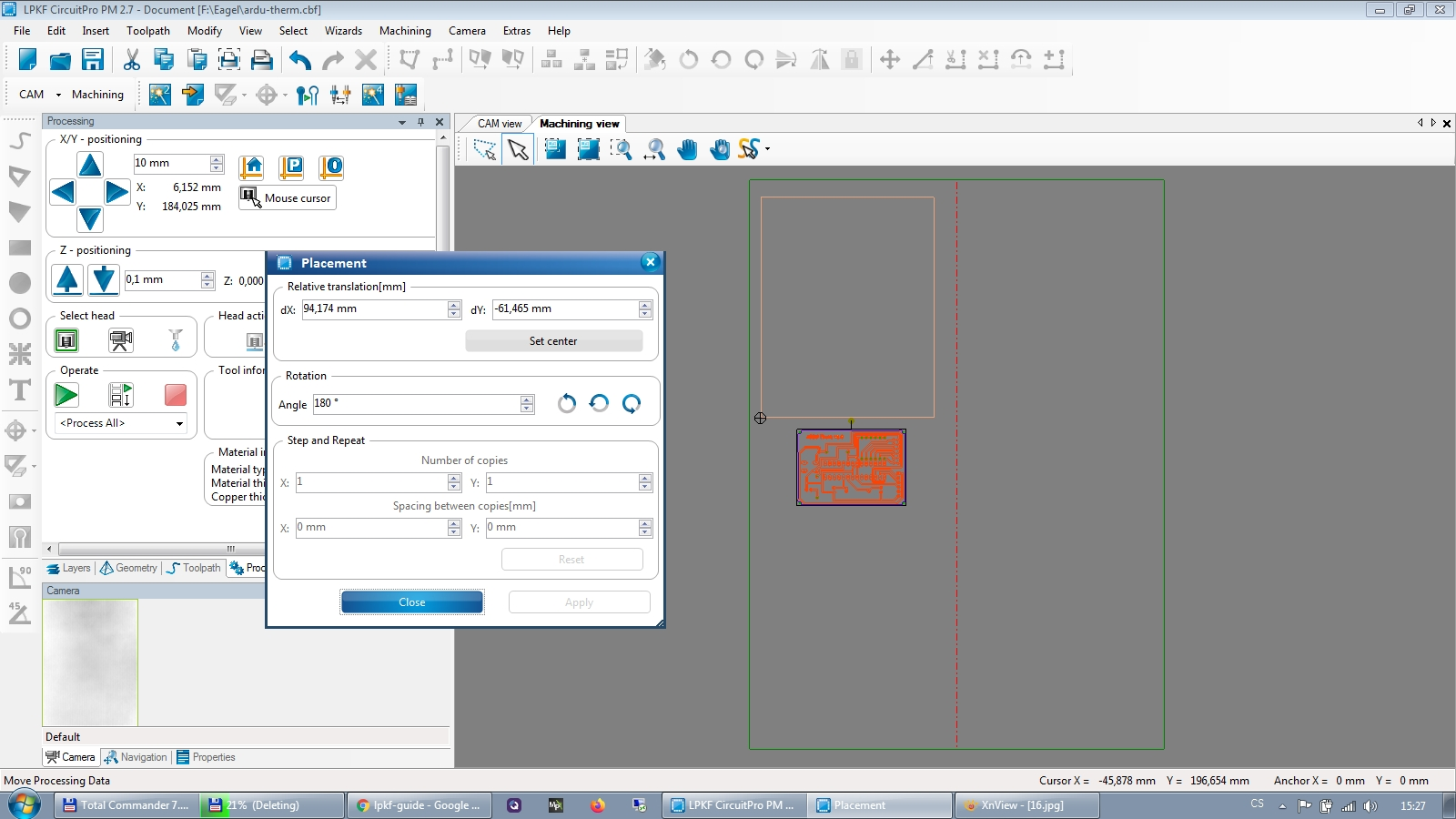Raise head with Z up arrow
The width and height of the screenshot is (1456, 819).
click(67, 279)
